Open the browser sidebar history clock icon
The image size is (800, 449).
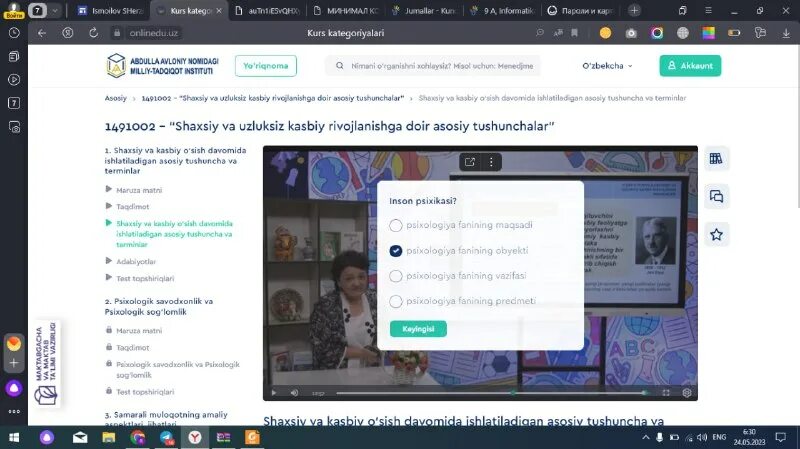point(14,33)
